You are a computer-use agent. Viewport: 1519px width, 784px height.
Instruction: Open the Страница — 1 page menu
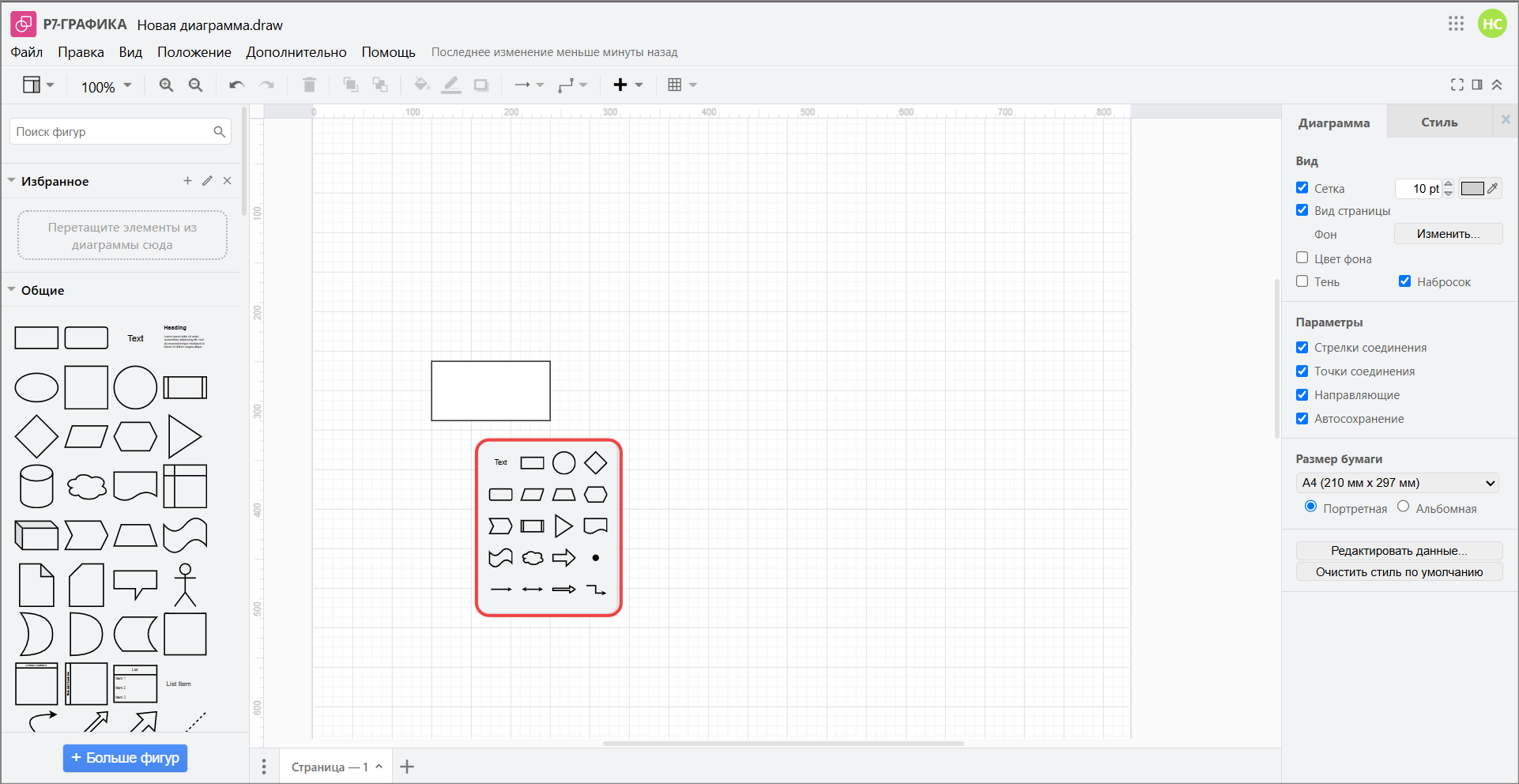coord(337,767)
